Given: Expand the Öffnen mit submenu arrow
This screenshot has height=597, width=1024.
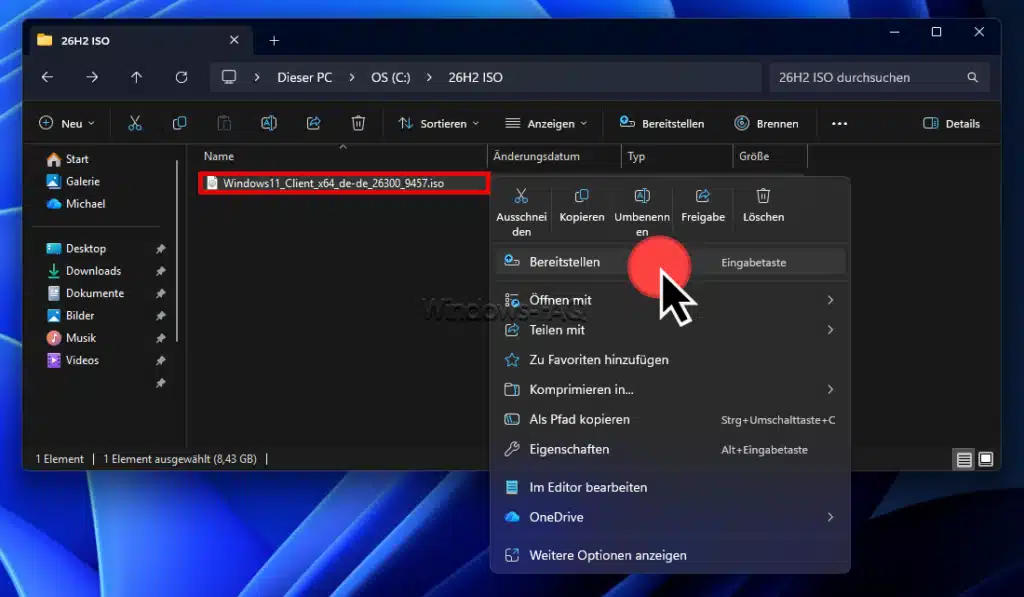Looking at the screenshot, I should click(830, 300).
